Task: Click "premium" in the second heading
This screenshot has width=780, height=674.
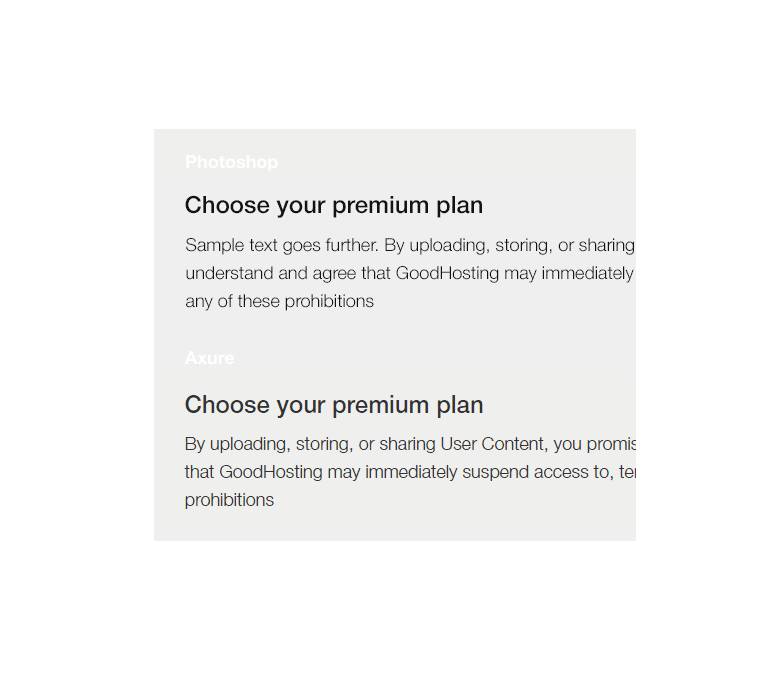Action: pyautogui.click(x=379, y=405)
